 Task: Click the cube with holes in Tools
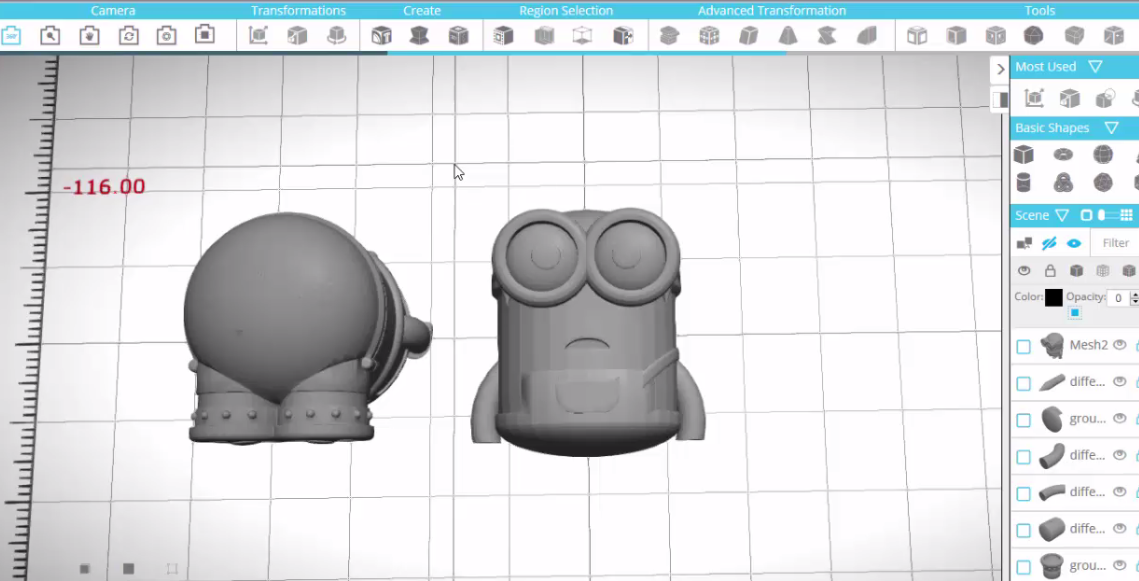click(x=995, y=36)
